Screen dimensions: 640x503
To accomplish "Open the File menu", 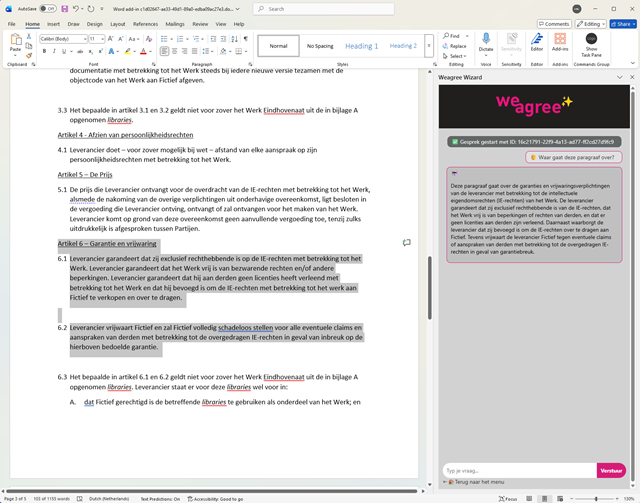I will tap(11, 24).
